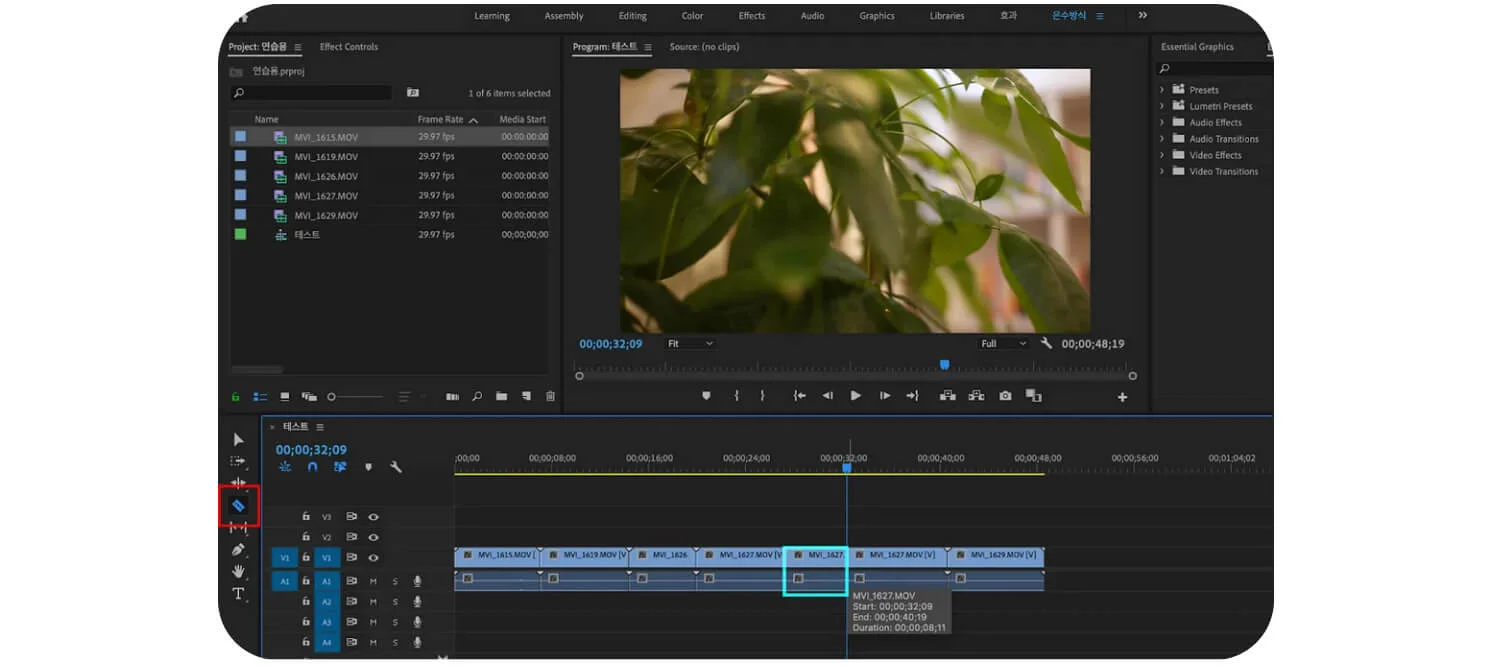Viewport: 1492px width, 666px height.
Task: Click the Lift button
Action: pos(947,396)
